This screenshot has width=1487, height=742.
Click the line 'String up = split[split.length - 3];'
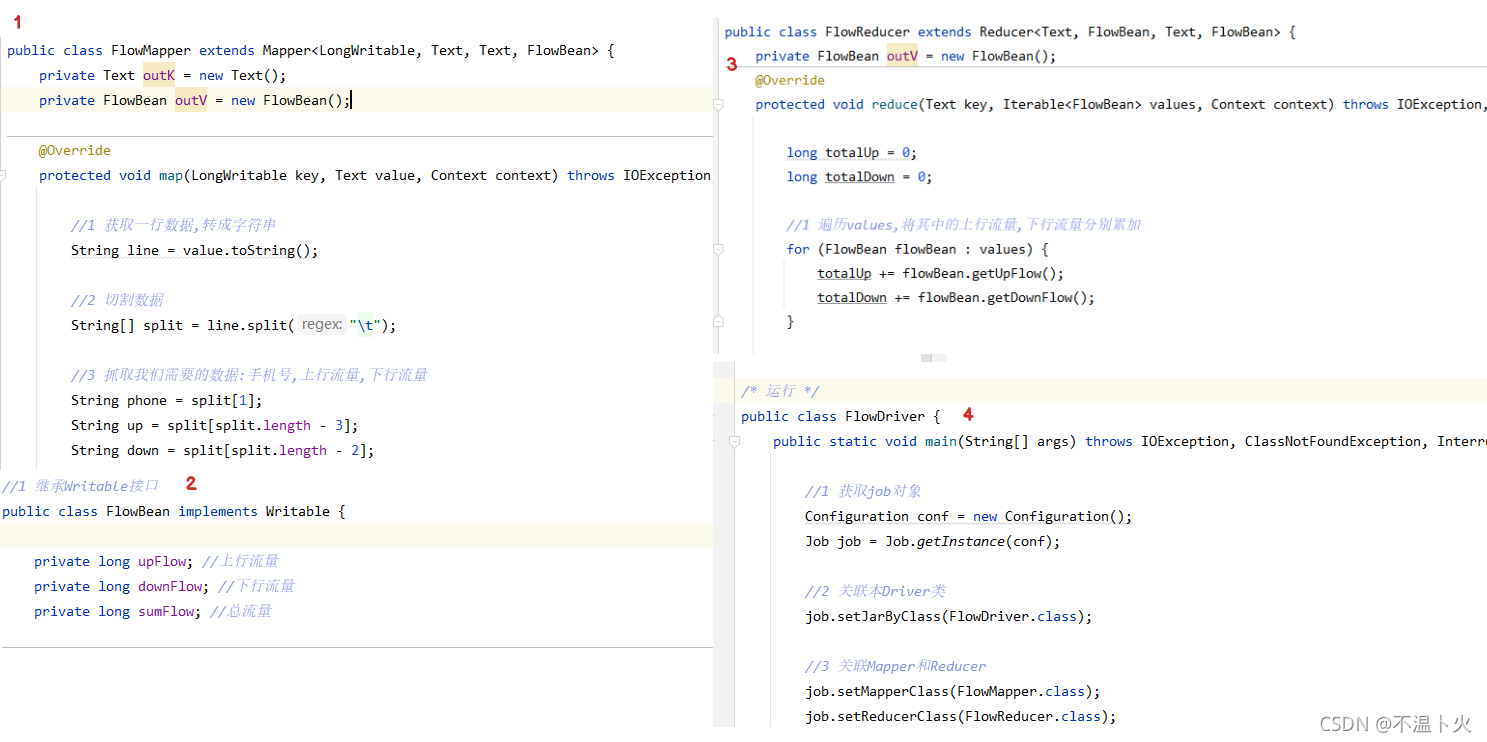pyautogui.click(x=214, y=425)
